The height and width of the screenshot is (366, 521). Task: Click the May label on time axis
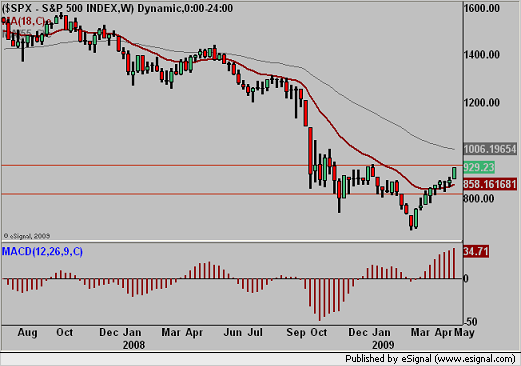[464, 332]
